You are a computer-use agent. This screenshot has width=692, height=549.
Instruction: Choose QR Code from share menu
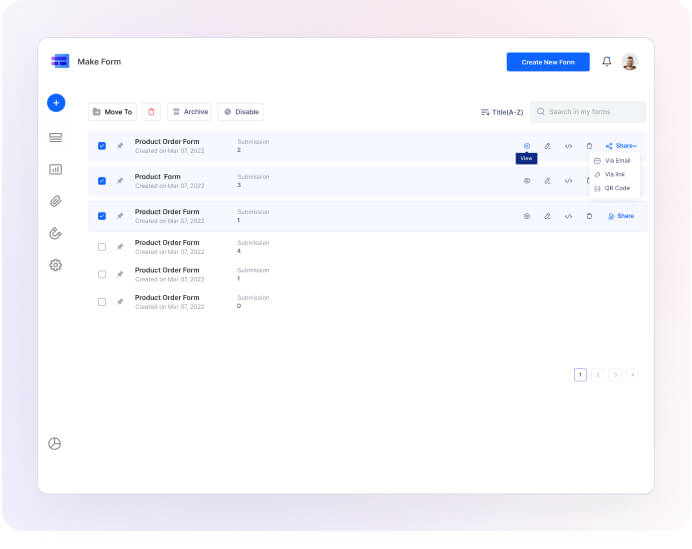coord(613,188)
